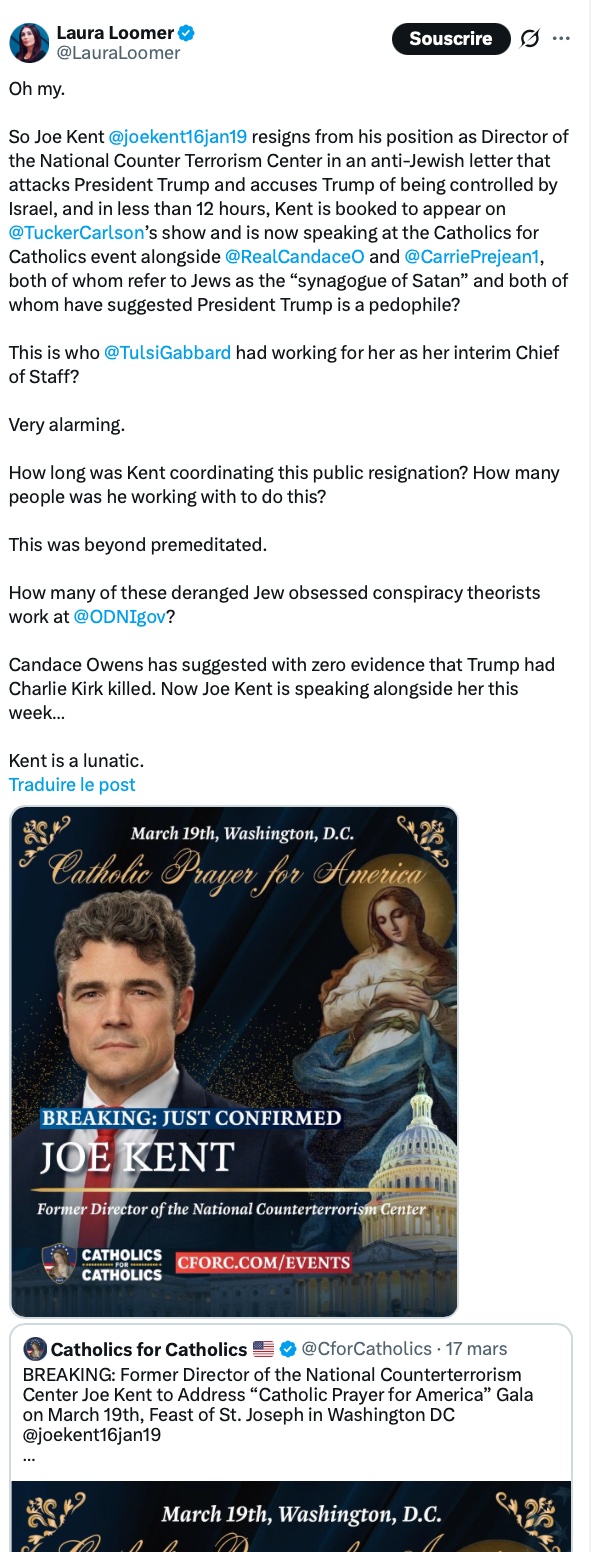Viewport: 606px width, 1552px height.
Task: Open the @ODNIgov mention link
Action: click(120, 616)
